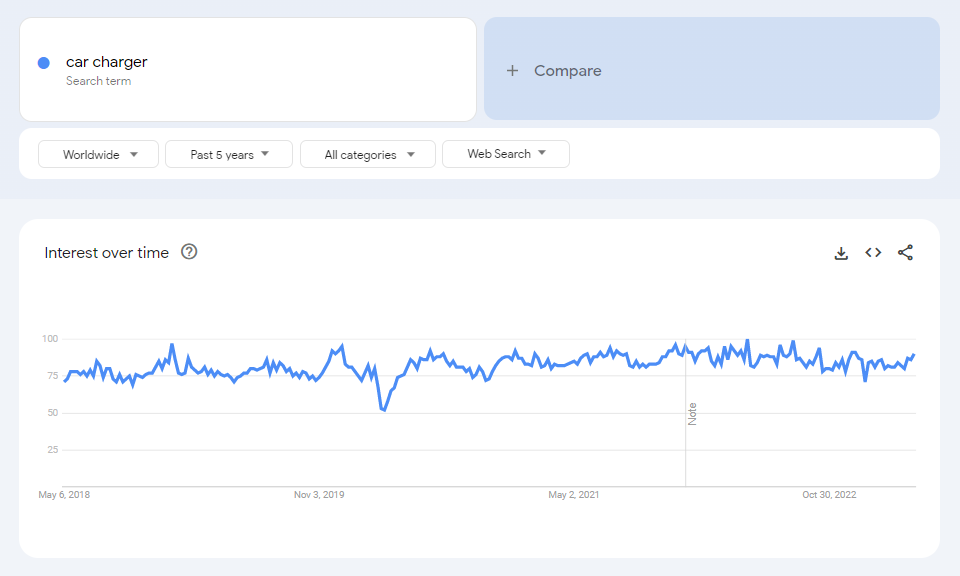The height and width of the screenshot is (576, 960).
Task: Click the Nov 3, 2019 axis label
Action: (x=319, y=494)
